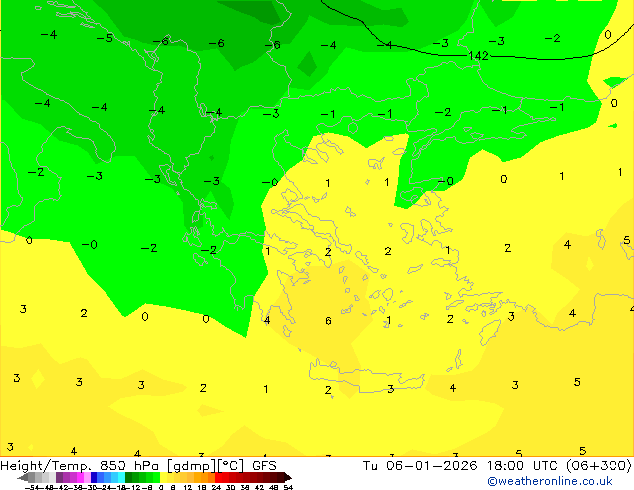Click the [gdmp] unit label

tap(191, 466)
